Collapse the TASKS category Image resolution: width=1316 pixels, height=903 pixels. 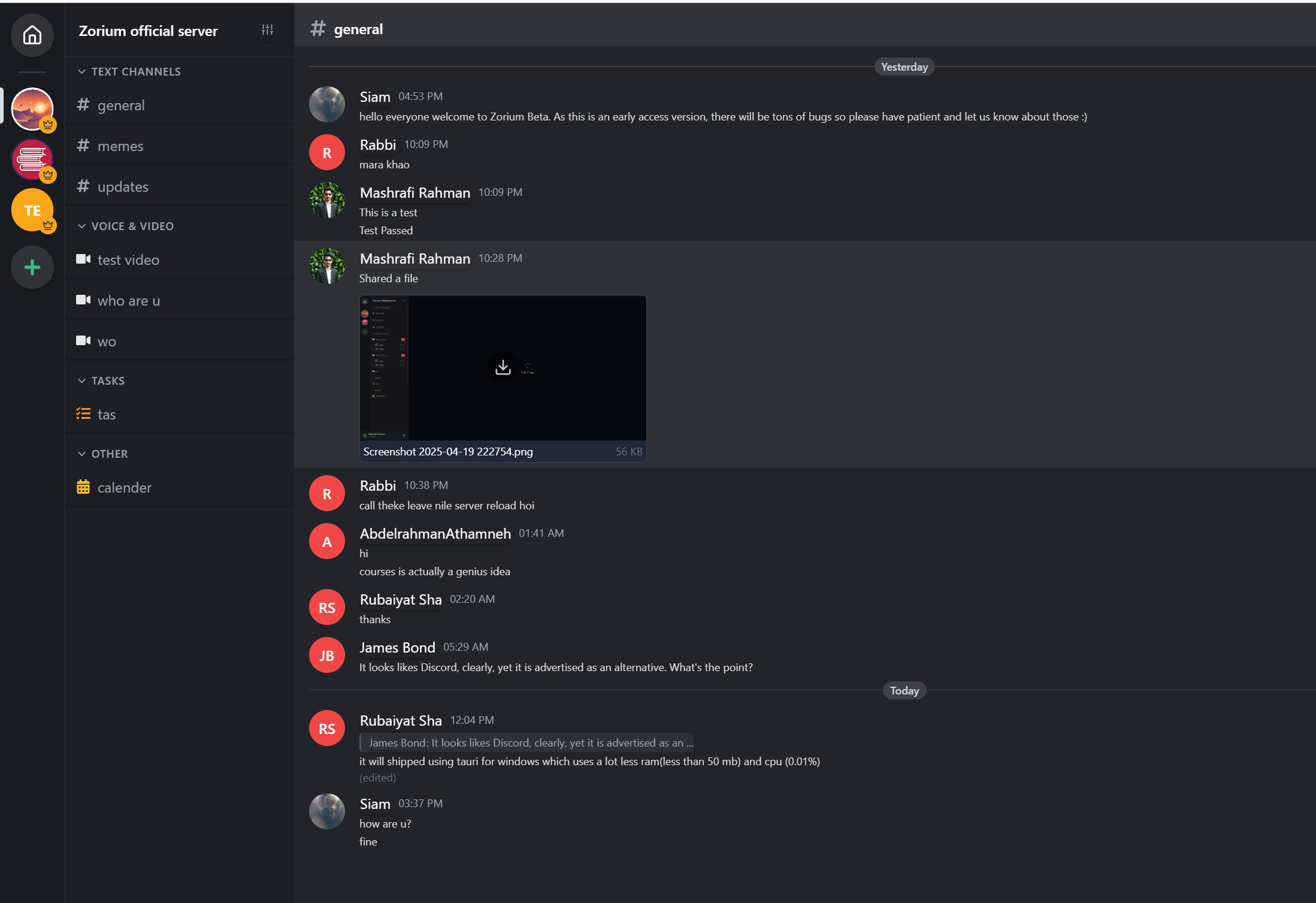click(82, 381)
